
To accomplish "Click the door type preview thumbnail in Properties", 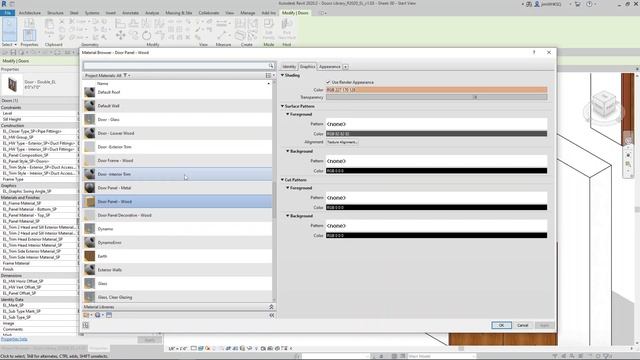I will pyautogui.click(x=13, y=85).
